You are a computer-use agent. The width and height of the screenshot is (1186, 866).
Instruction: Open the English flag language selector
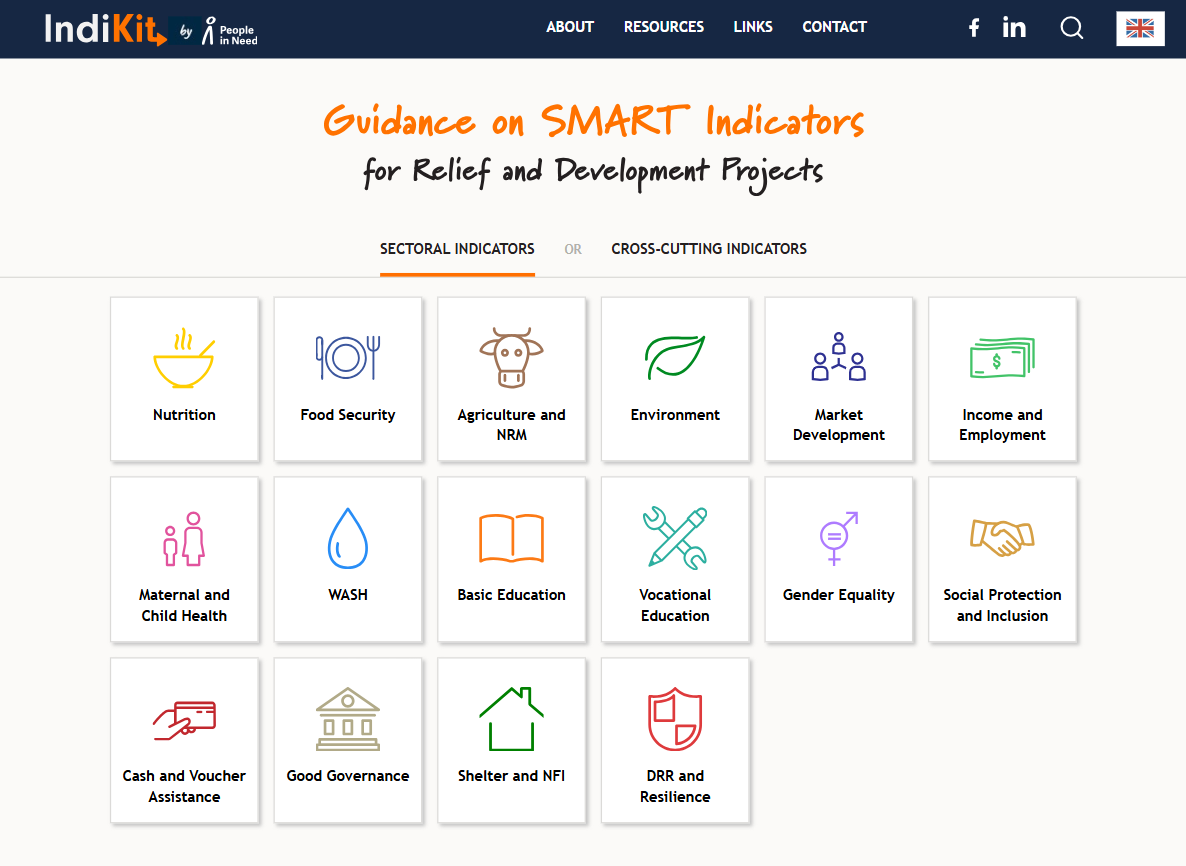coord(1140,28)
